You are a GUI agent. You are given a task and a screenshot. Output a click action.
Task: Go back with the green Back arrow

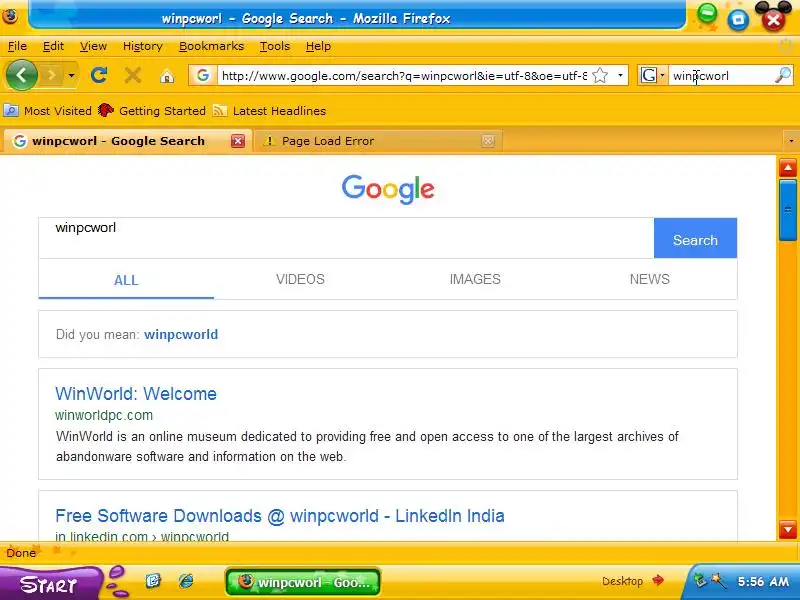(21, 76)
